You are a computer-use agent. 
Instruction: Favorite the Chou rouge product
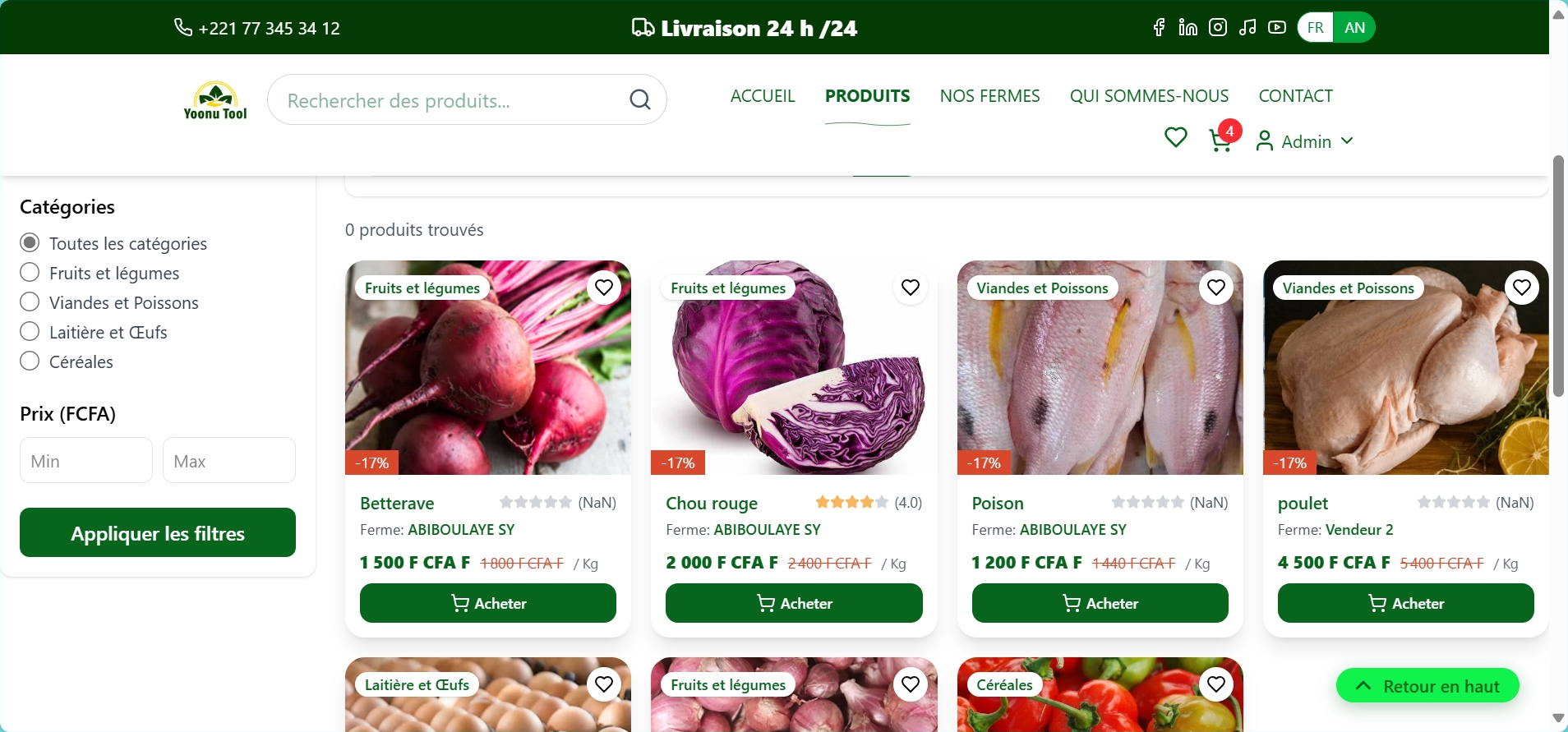(x=910, y=288)
